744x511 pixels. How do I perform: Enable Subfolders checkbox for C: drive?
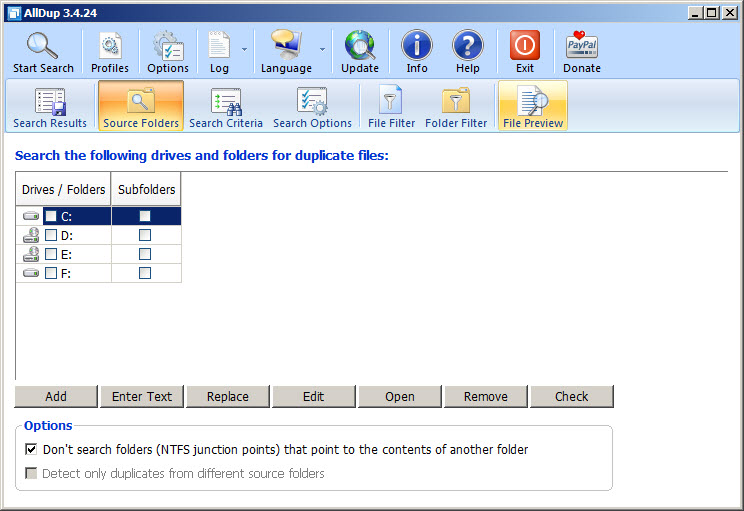click(x=145, y=216)
